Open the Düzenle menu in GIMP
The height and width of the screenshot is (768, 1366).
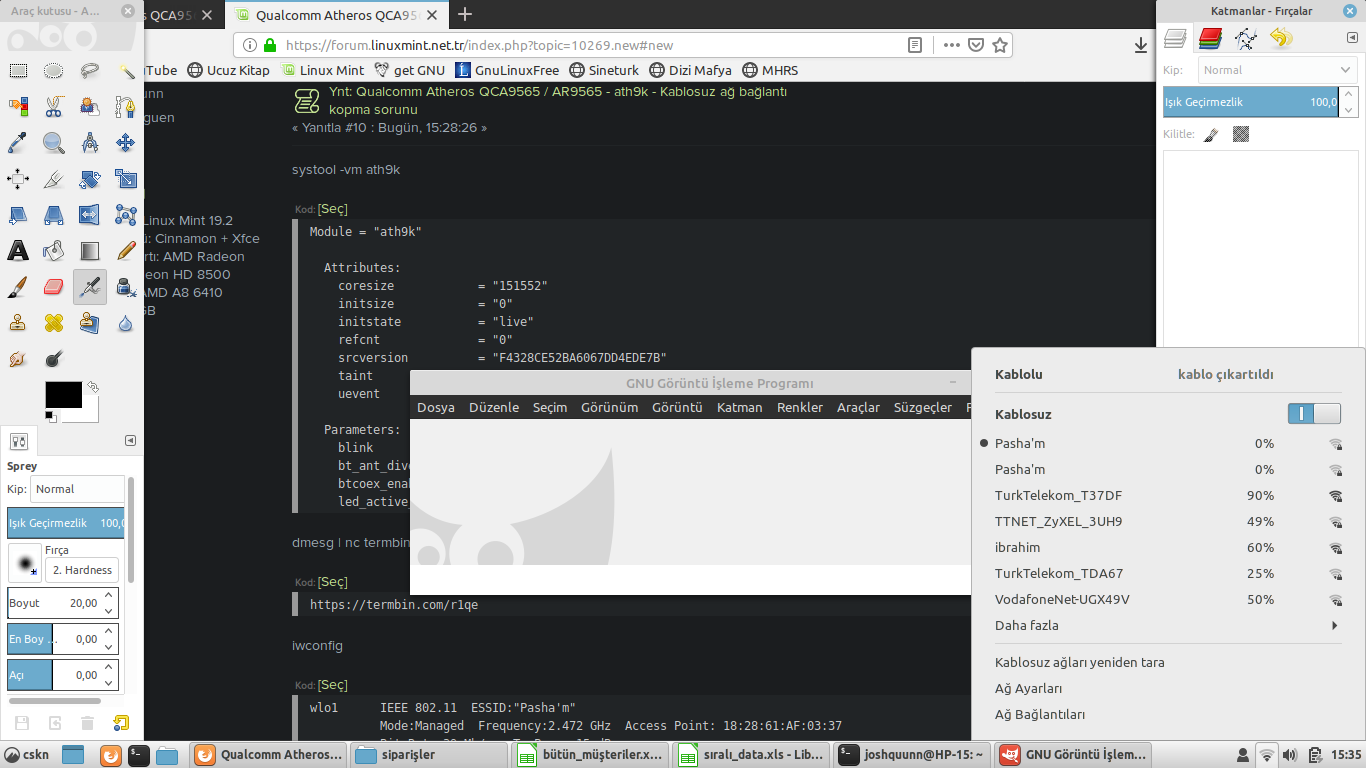[x=494, y=407]
